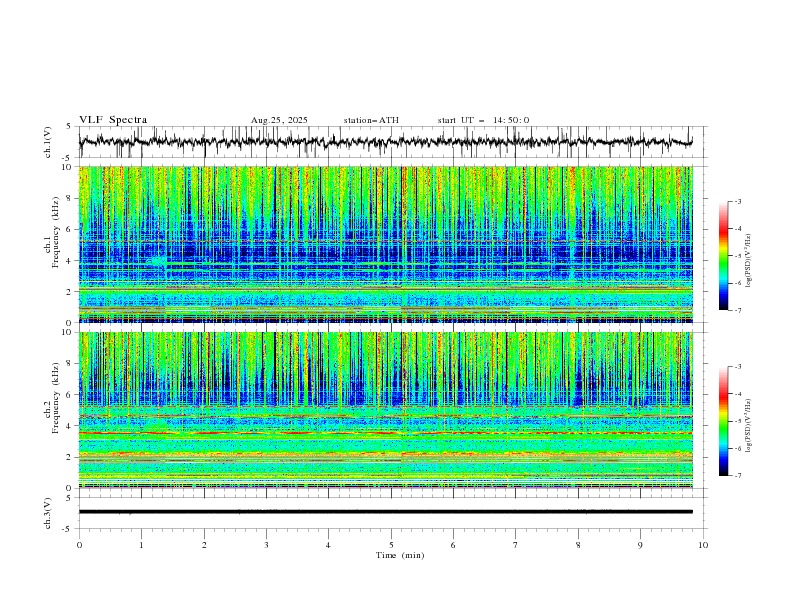Click the "VLF Spectra" plot title
This screenshot has height=612, width=792.
pyautogui.click(x=113, y=120)
